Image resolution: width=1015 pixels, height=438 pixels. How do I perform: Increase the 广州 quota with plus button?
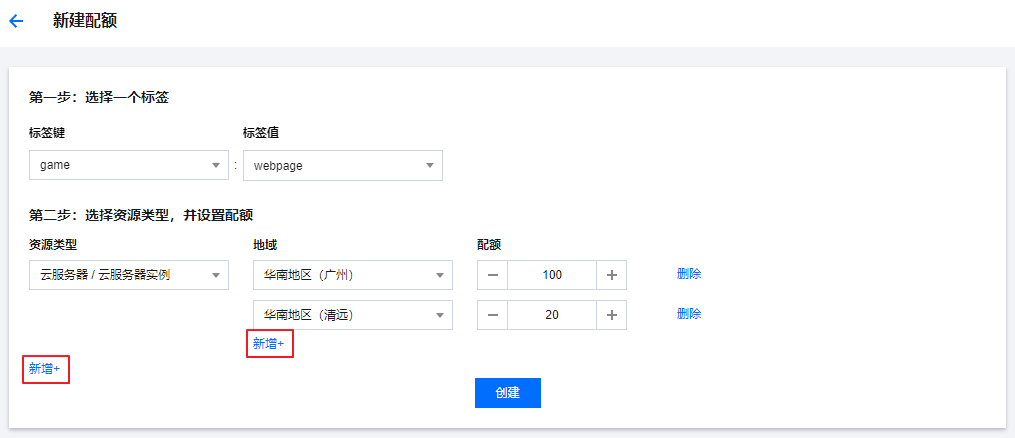point(611,275)
